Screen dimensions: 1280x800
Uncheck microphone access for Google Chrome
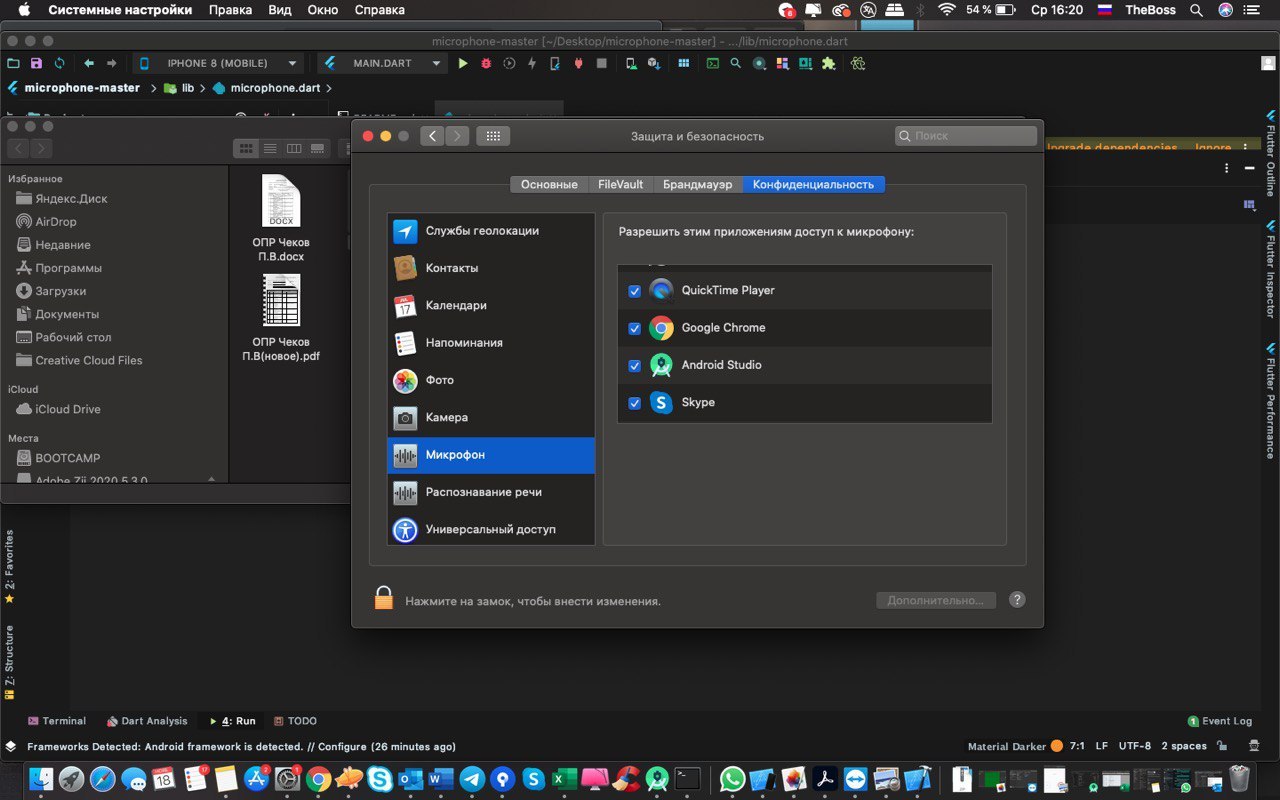634,328
